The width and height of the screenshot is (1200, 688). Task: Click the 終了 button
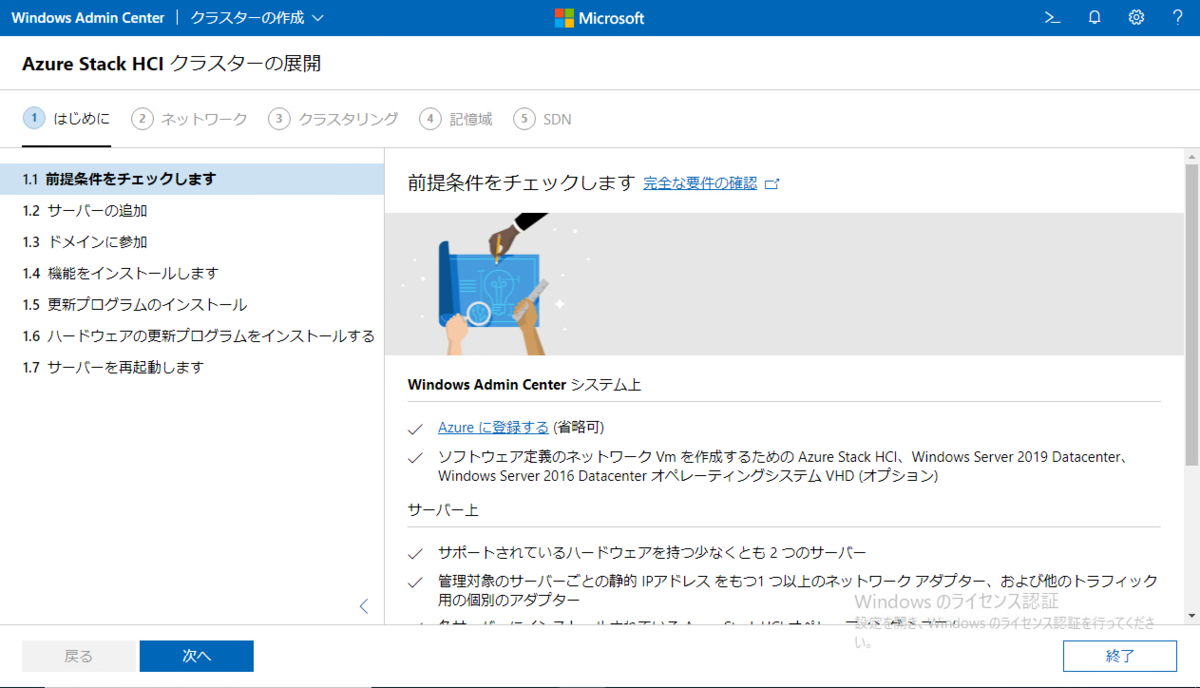point(1120,656)
